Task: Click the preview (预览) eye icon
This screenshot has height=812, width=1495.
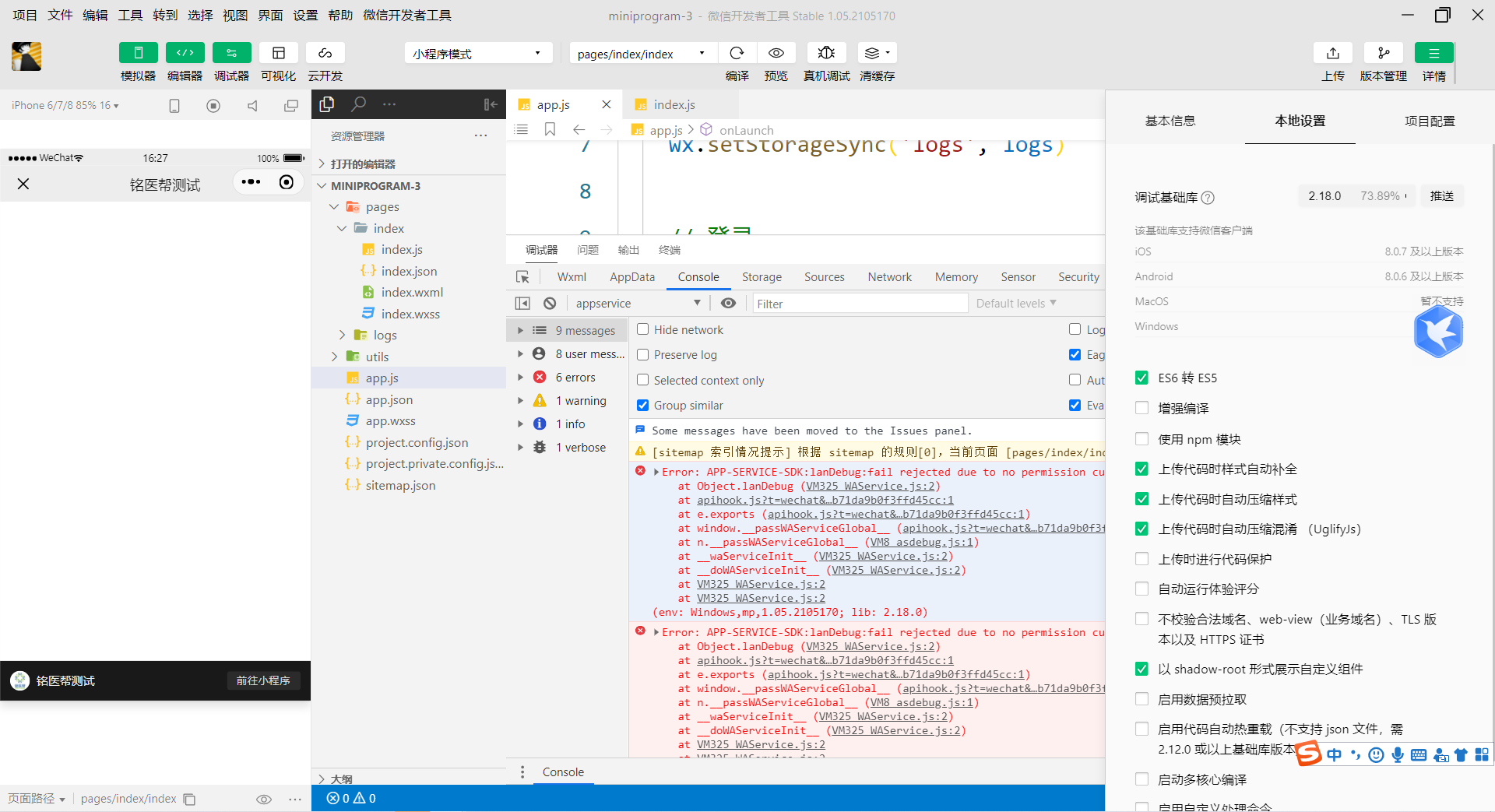Action: click(776, 53)
